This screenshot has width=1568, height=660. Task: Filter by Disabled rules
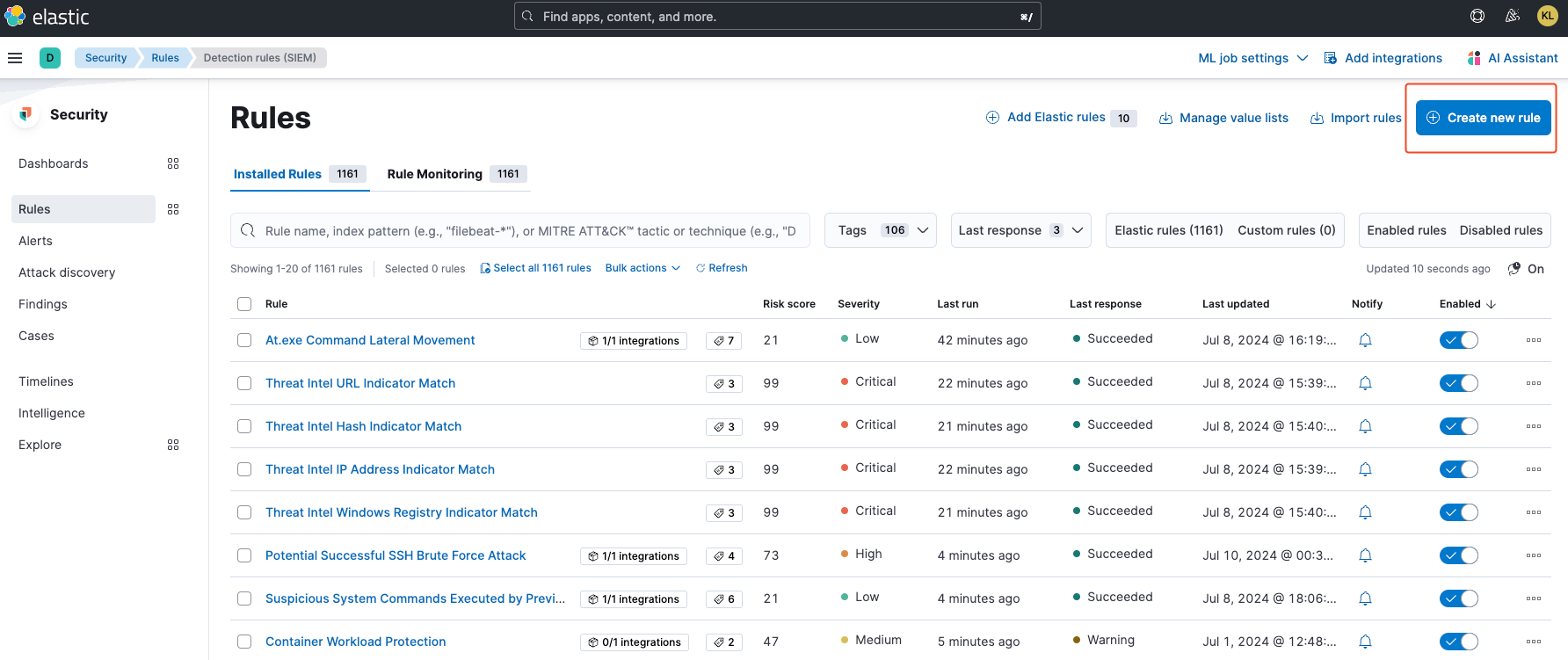[x=1501, y=230]
